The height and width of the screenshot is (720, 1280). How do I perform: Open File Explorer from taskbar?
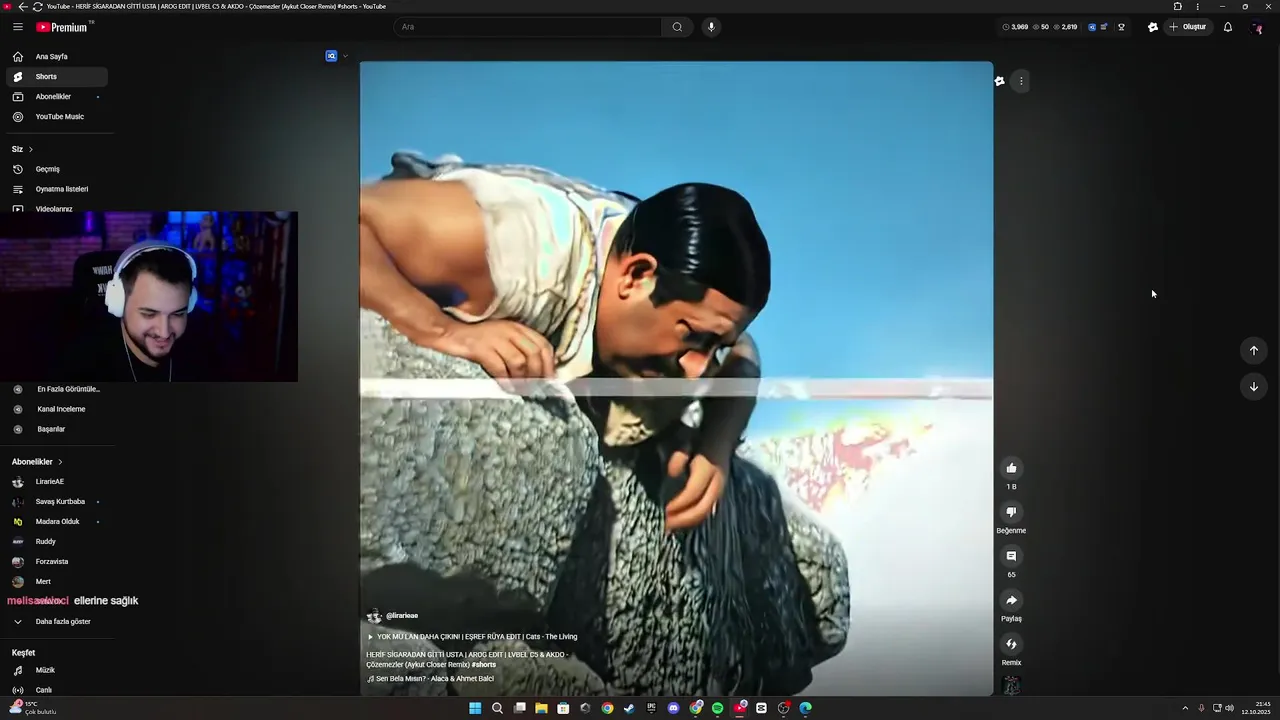[x=541, y=708]
